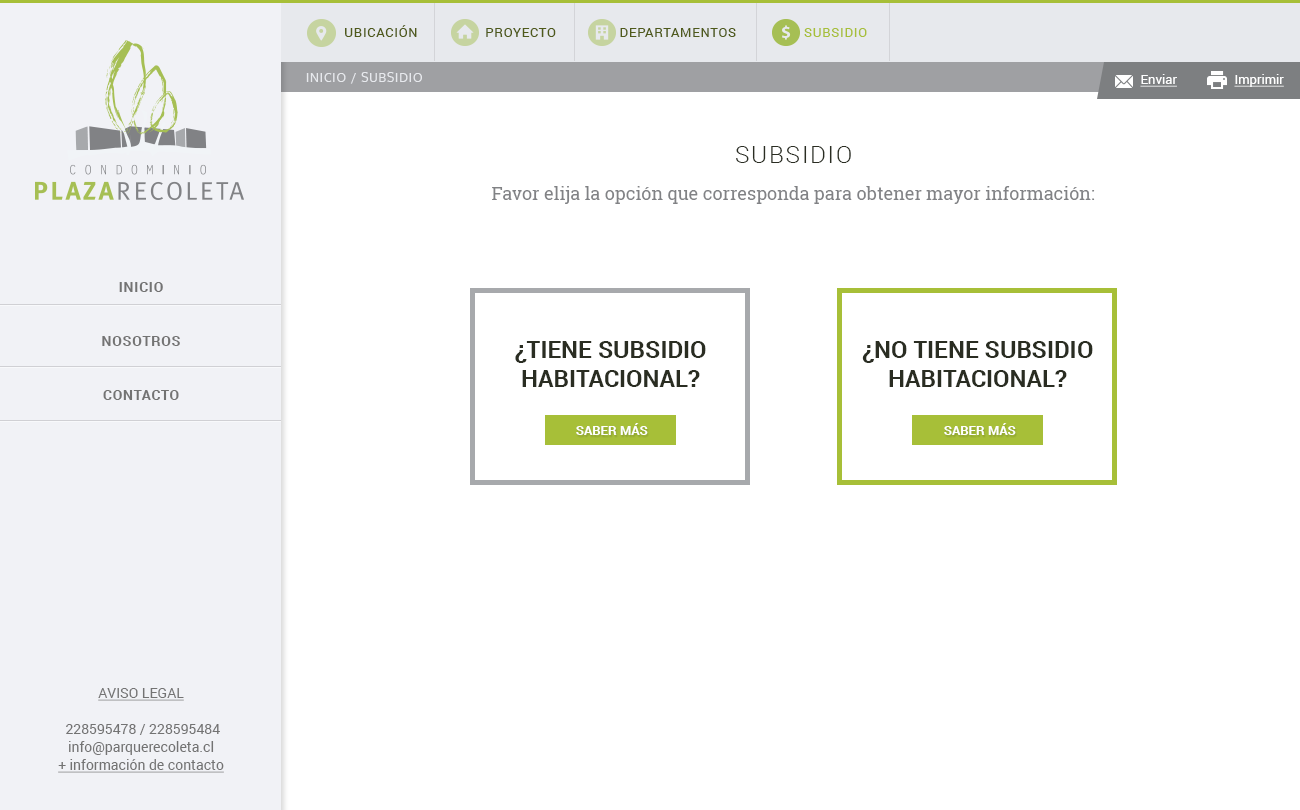Go to Inicio in the sidebar menu

(141, 287)
